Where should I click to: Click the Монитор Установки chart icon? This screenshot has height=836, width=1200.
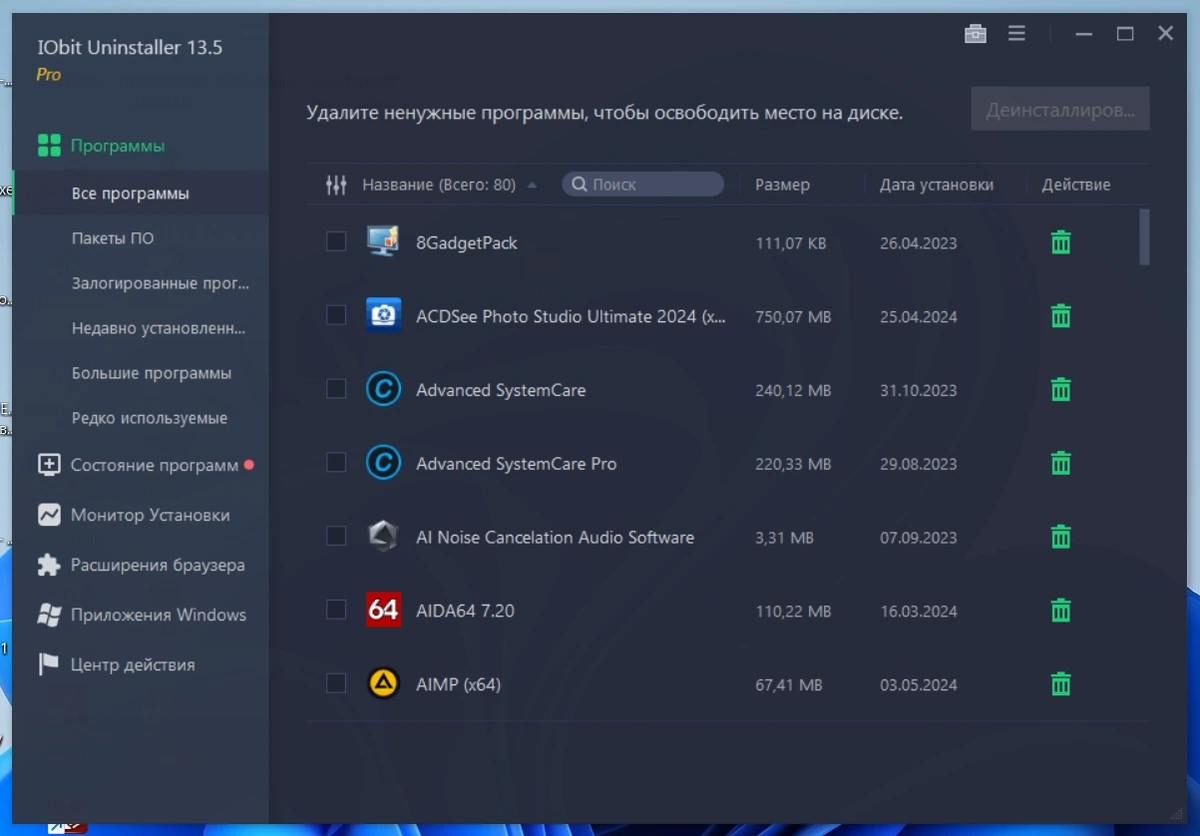pyautogui.click(x=49, y=515)
